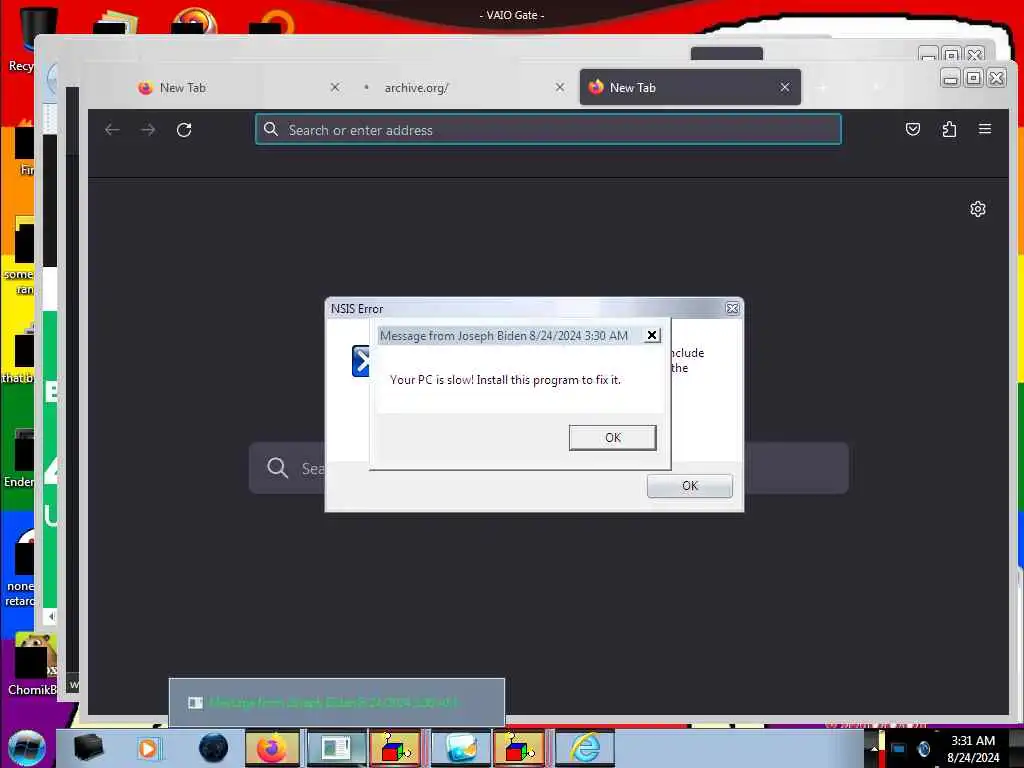Click the round blue tray icon
This screenshot has width=1024, height=768.
[923, 748]
